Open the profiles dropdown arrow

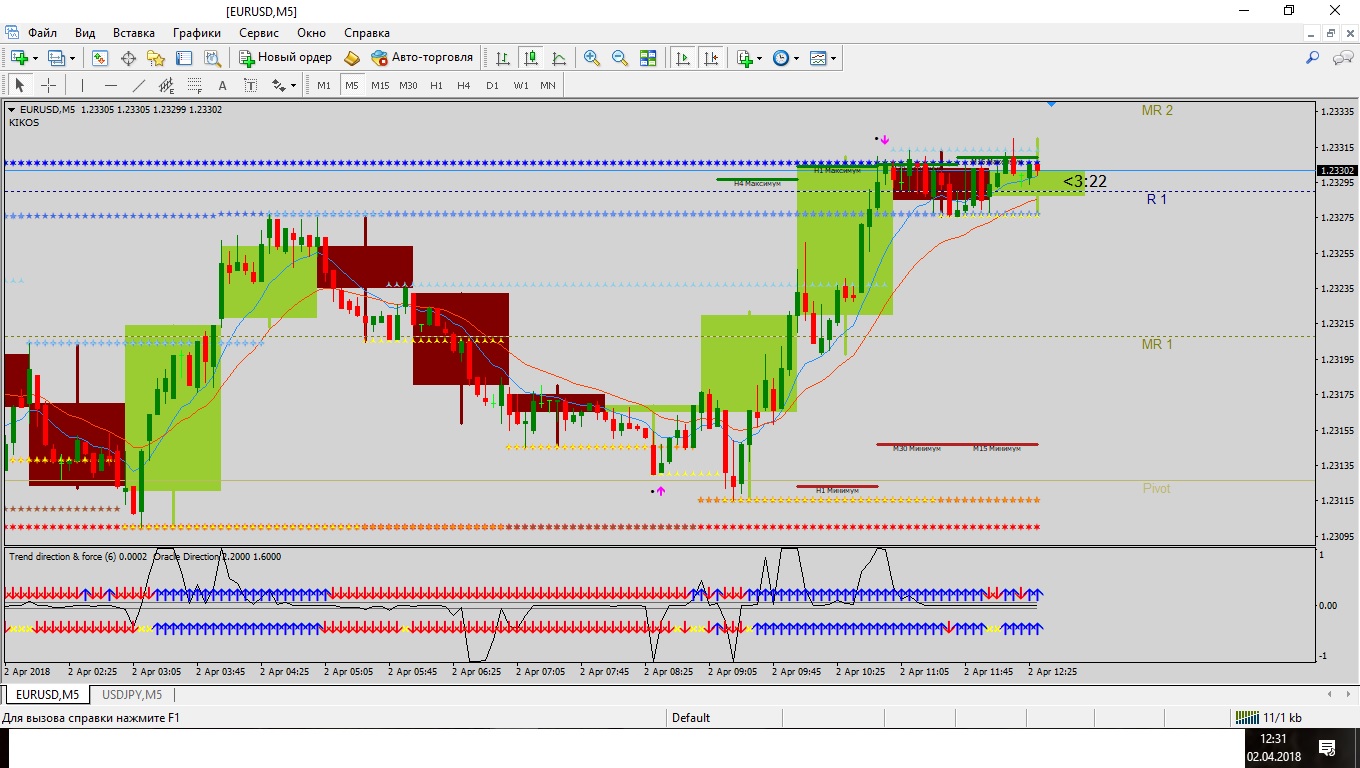(x=72, y=58)
